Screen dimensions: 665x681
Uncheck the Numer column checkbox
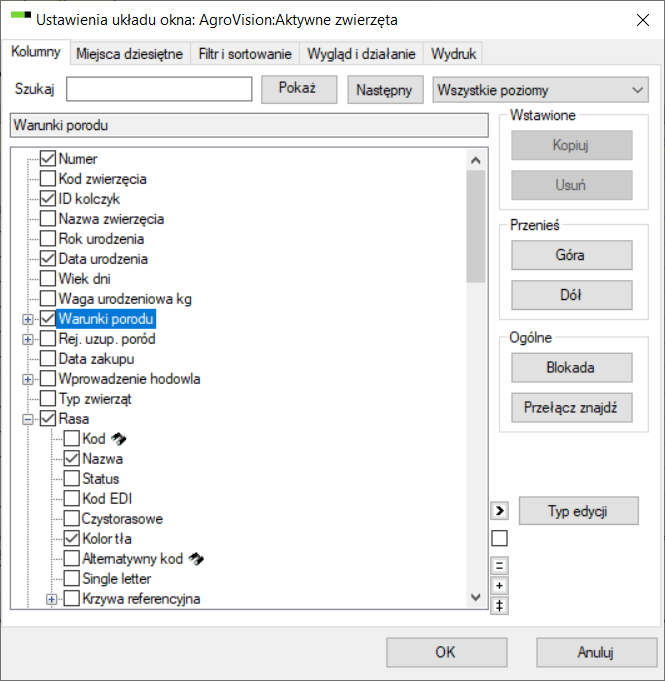click(48, 159)
